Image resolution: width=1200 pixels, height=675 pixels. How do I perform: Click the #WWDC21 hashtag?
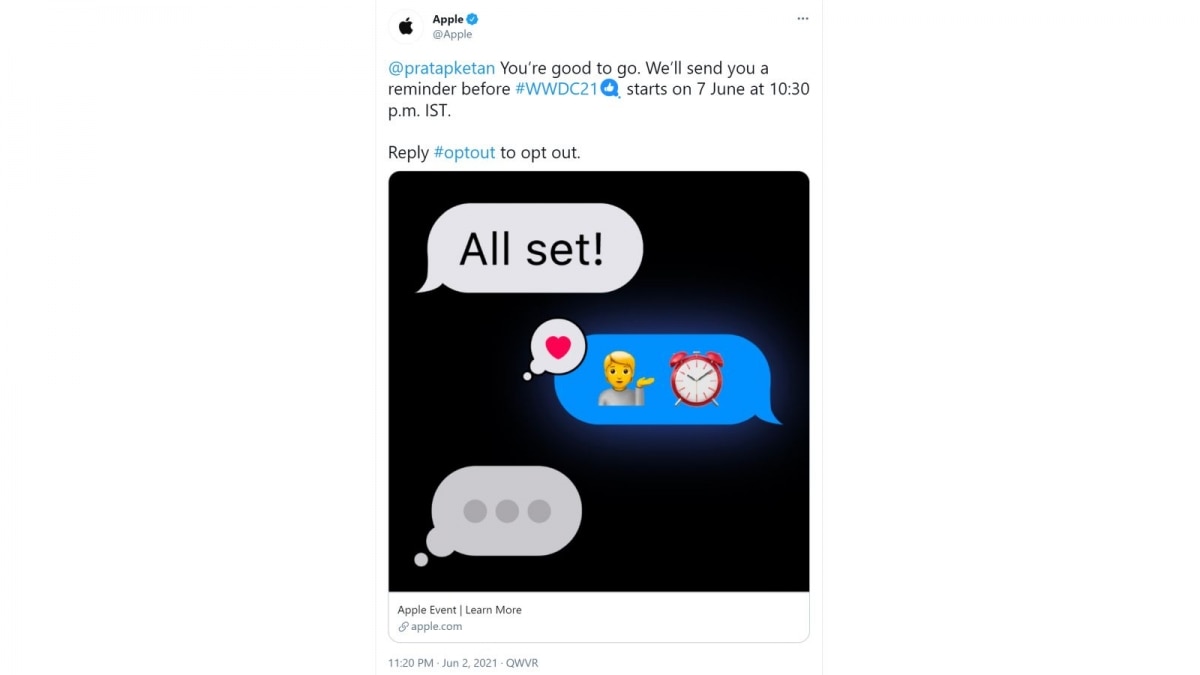556,89
